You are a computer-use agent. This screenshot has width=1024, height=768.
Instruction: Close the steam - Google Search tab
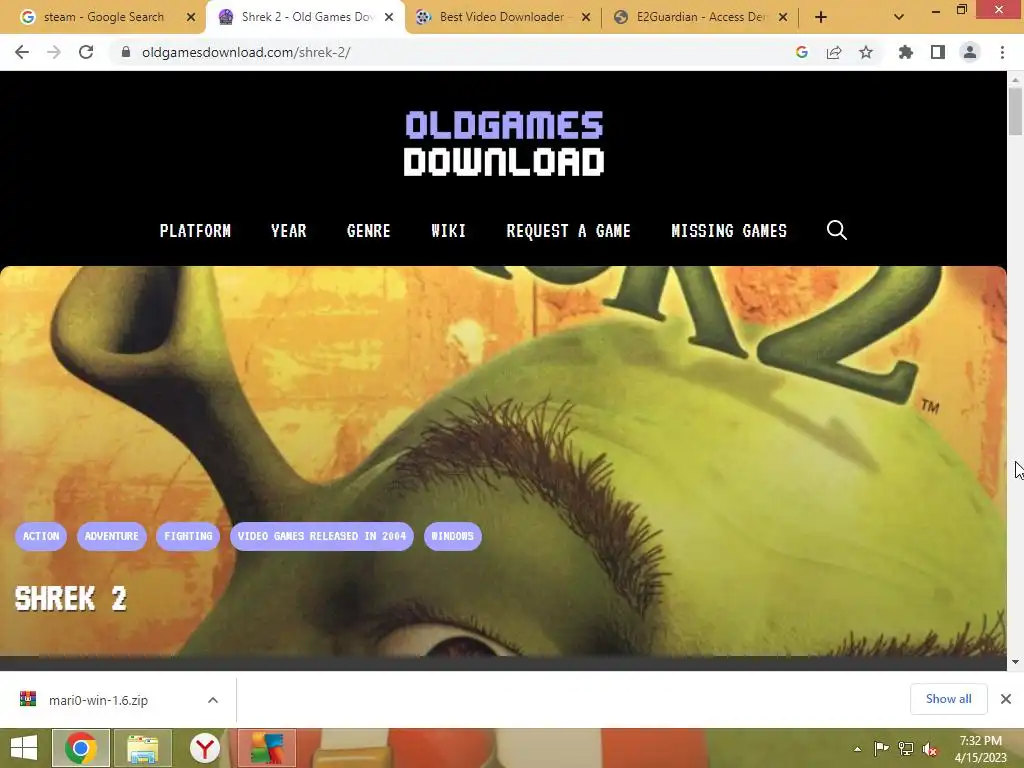tap(191, 17)
